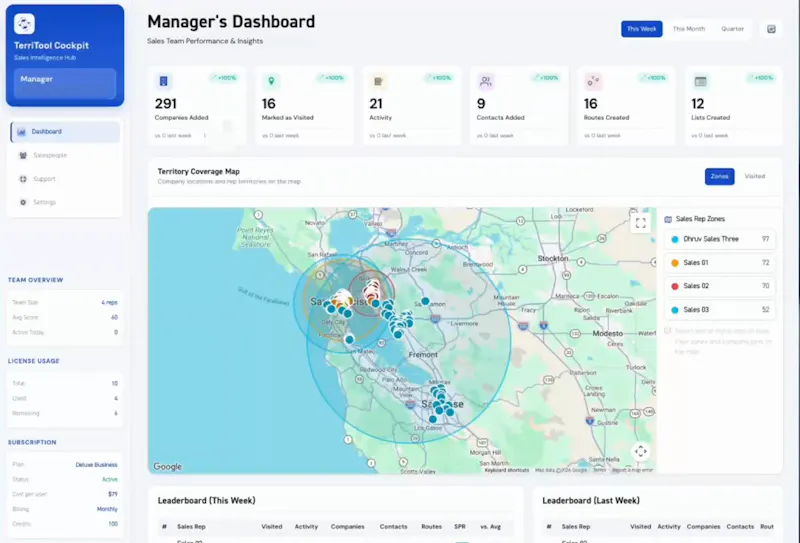This screenshot has height=543, width=800.
Task: Click the Sales Rep Zones map icon
Action: (x=668, y=219)
